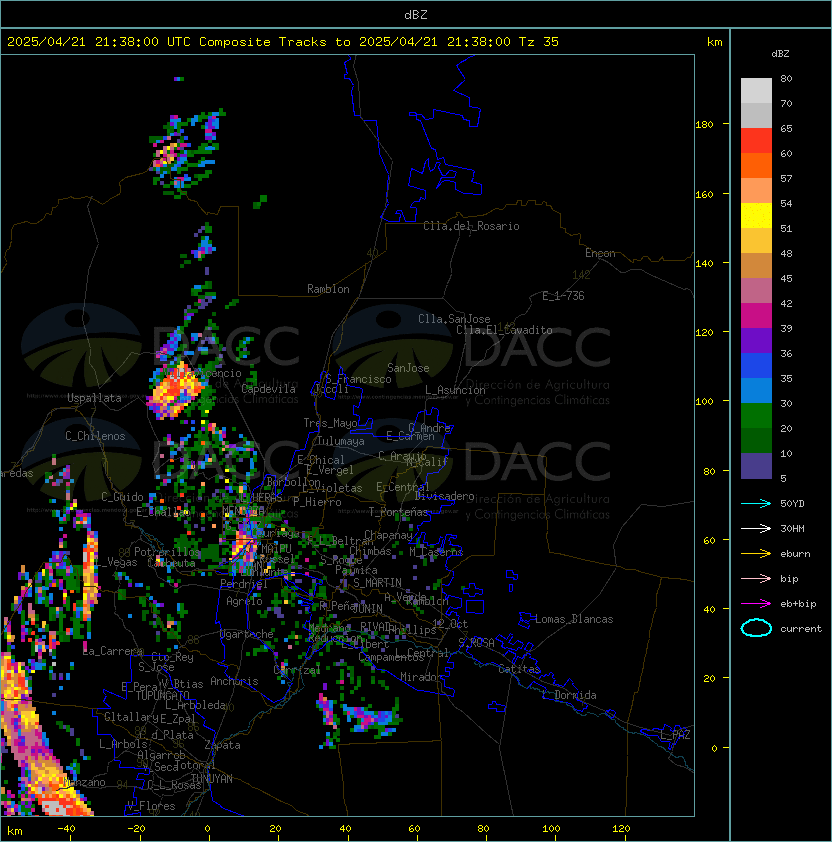This screenshot has width=832, height=842.
Task: Select the light blue swatch between 35 and 30
Action: [x=756, y=391]
